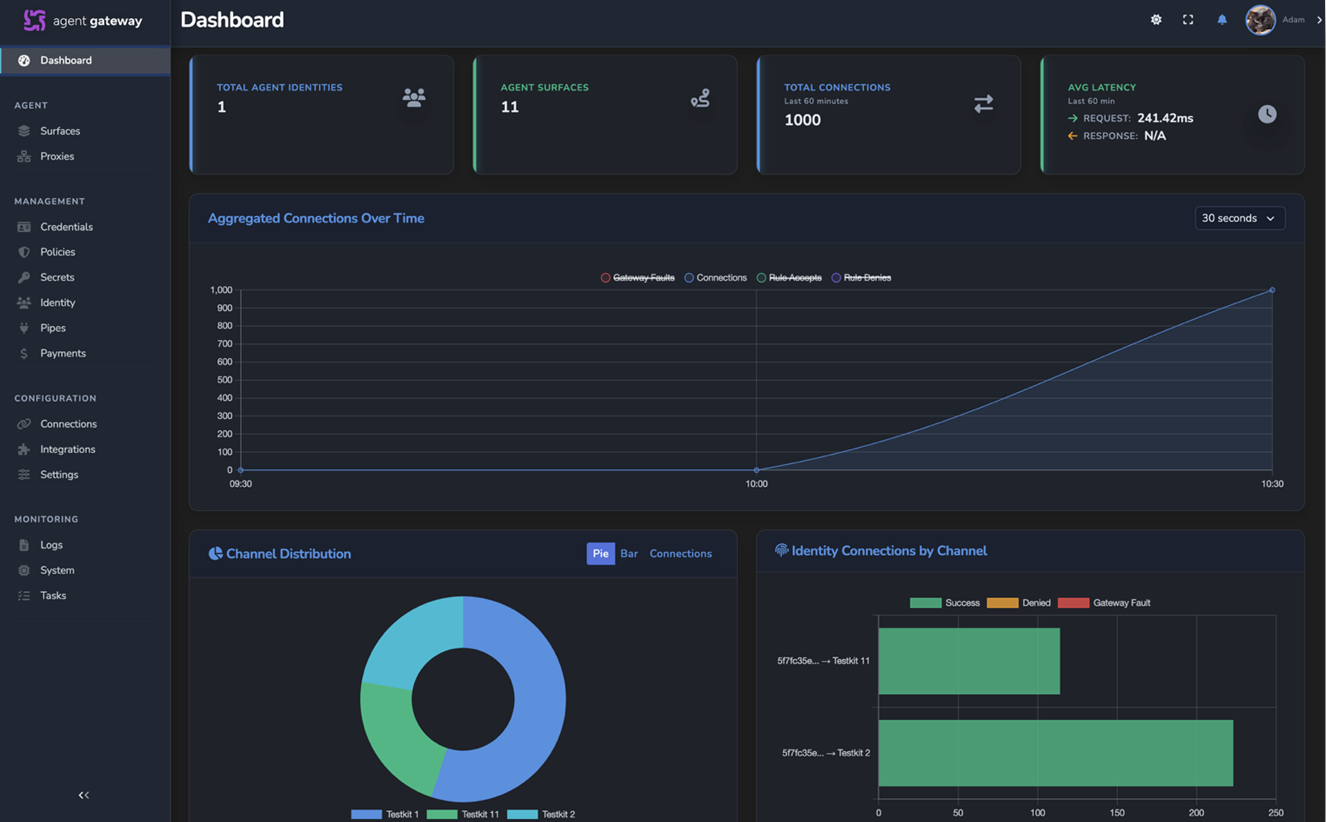Screen dimensions: 1326x822
Task: Toggle Rule Denies series in legend
Action: coord(861,278)
